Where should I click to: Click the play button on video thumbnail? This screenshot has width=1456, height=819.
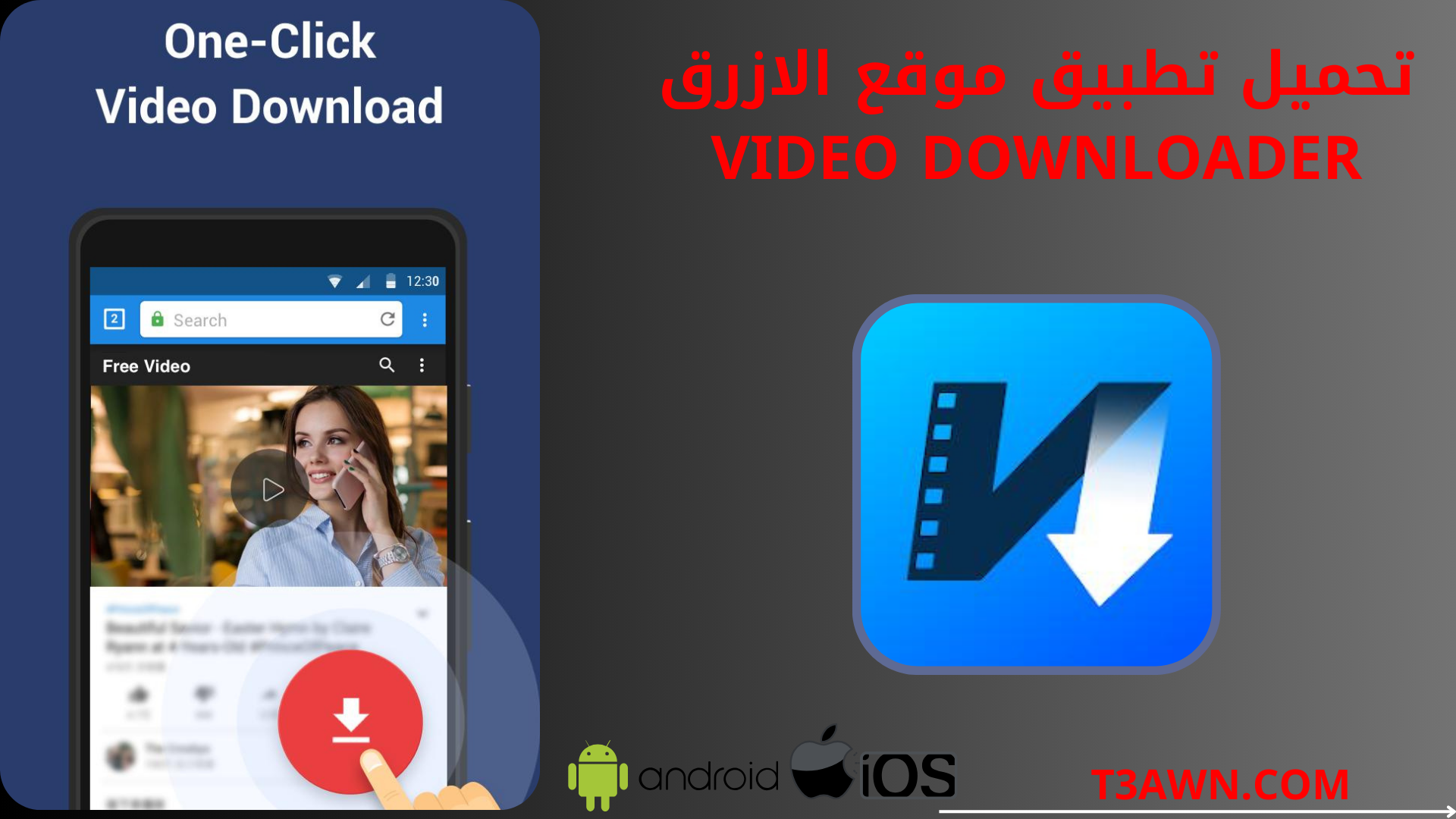click(269, 488)
